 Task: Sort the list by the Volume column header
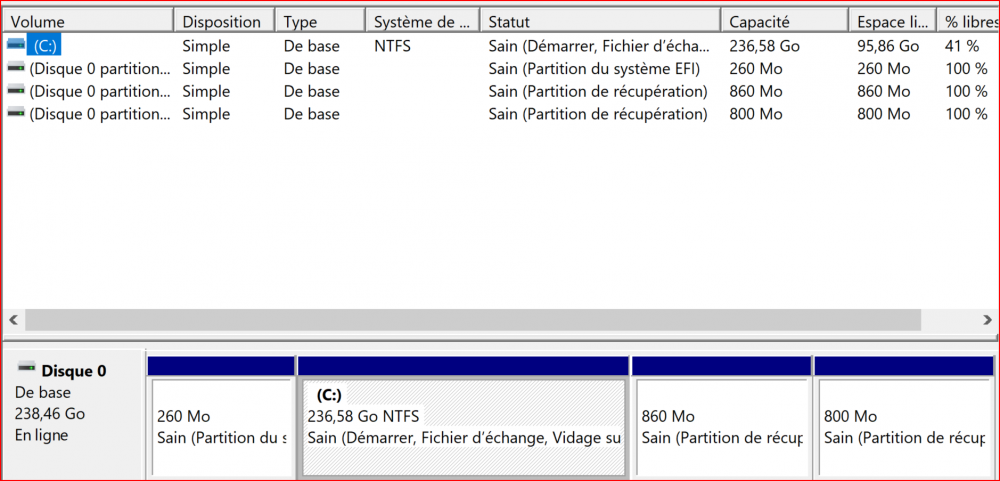point(88,21)
